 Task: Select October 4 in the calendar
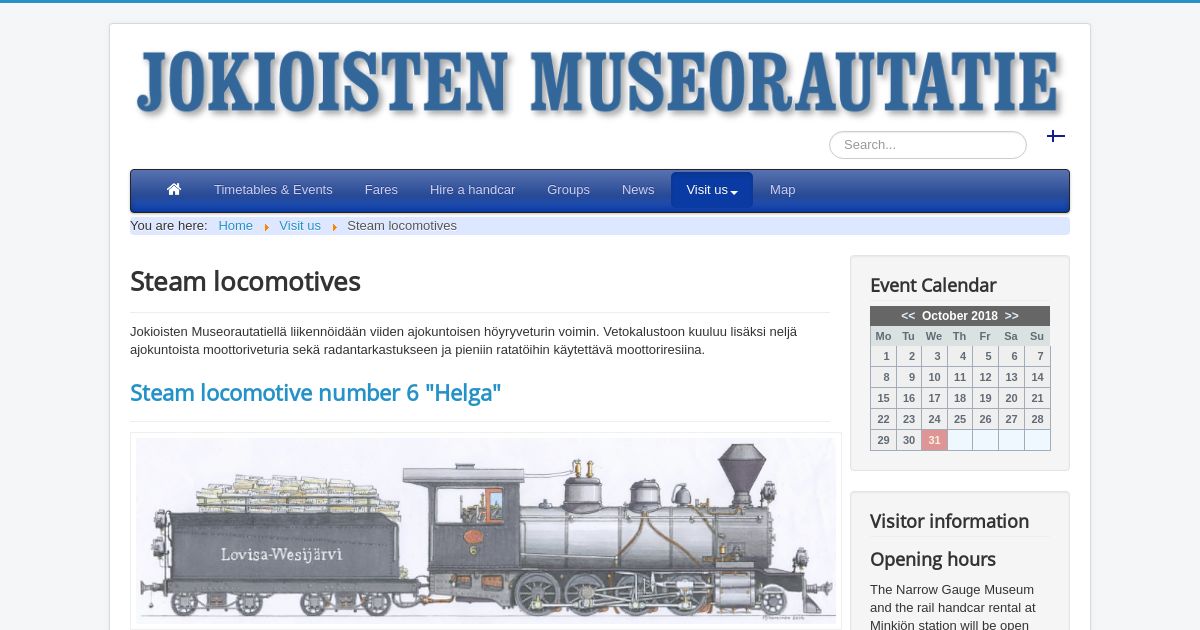tap(960, 356)
